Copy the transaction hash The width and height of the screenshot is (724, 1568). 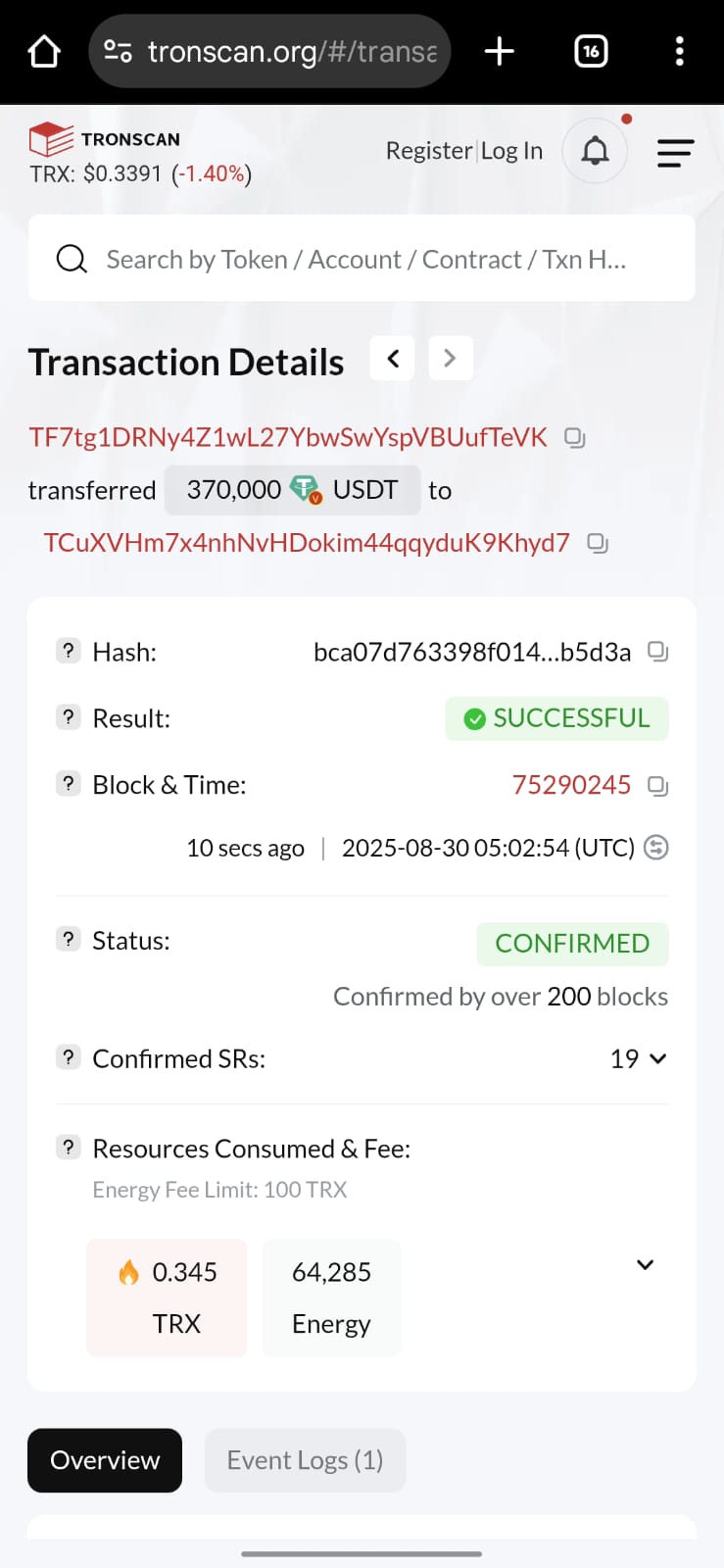tap(657, 652)
